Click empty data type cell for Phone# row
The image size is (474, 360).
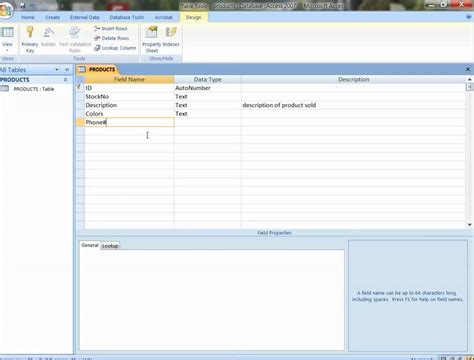pos(208,122)
